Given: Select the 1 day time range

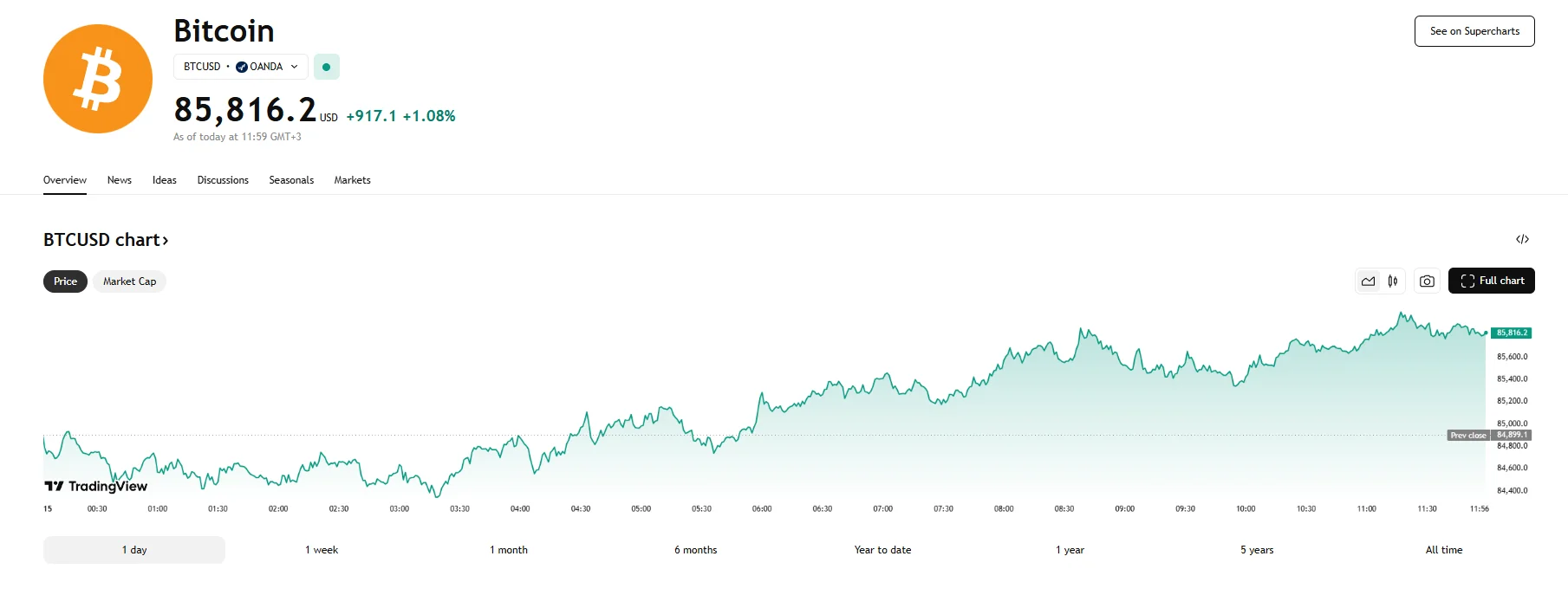Looking at the screenshot, I should pos(134,550).
